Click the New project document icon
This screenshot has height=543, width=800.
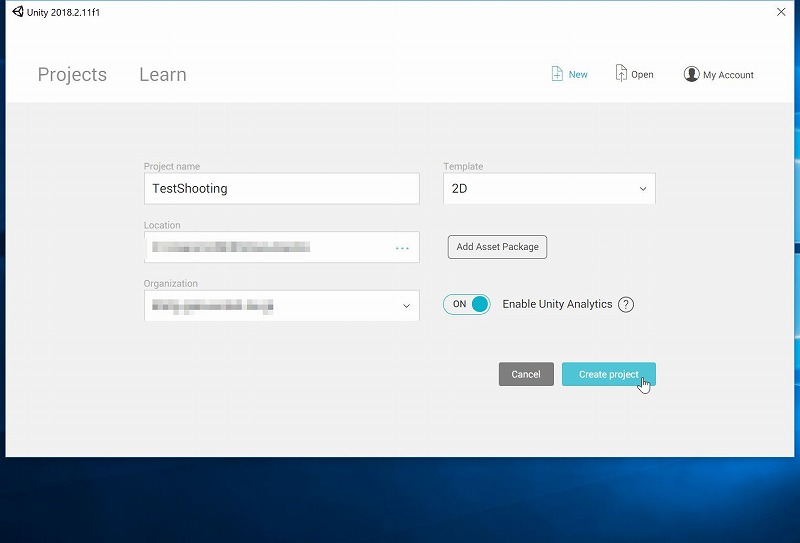(557, 74)
